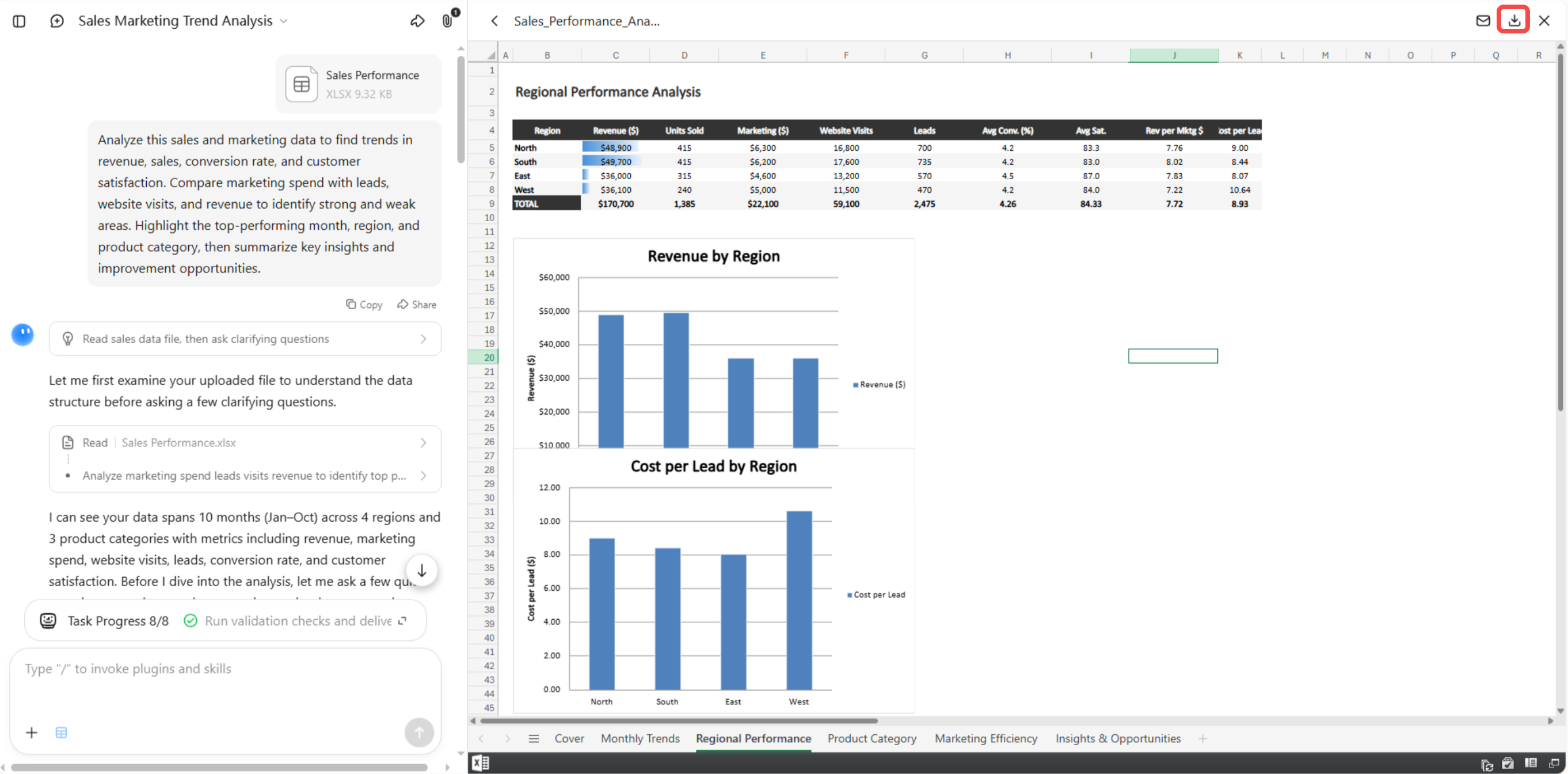
Task: Switch to the Cover sheet tab
Action: (569, 738)
